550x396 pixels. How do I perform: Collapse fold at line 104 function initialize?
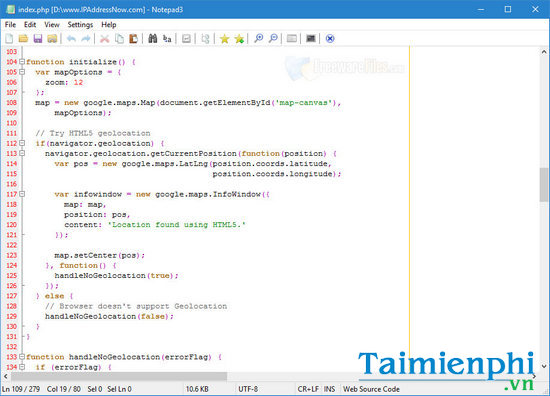pyautogui.click(x=22, y=62)
